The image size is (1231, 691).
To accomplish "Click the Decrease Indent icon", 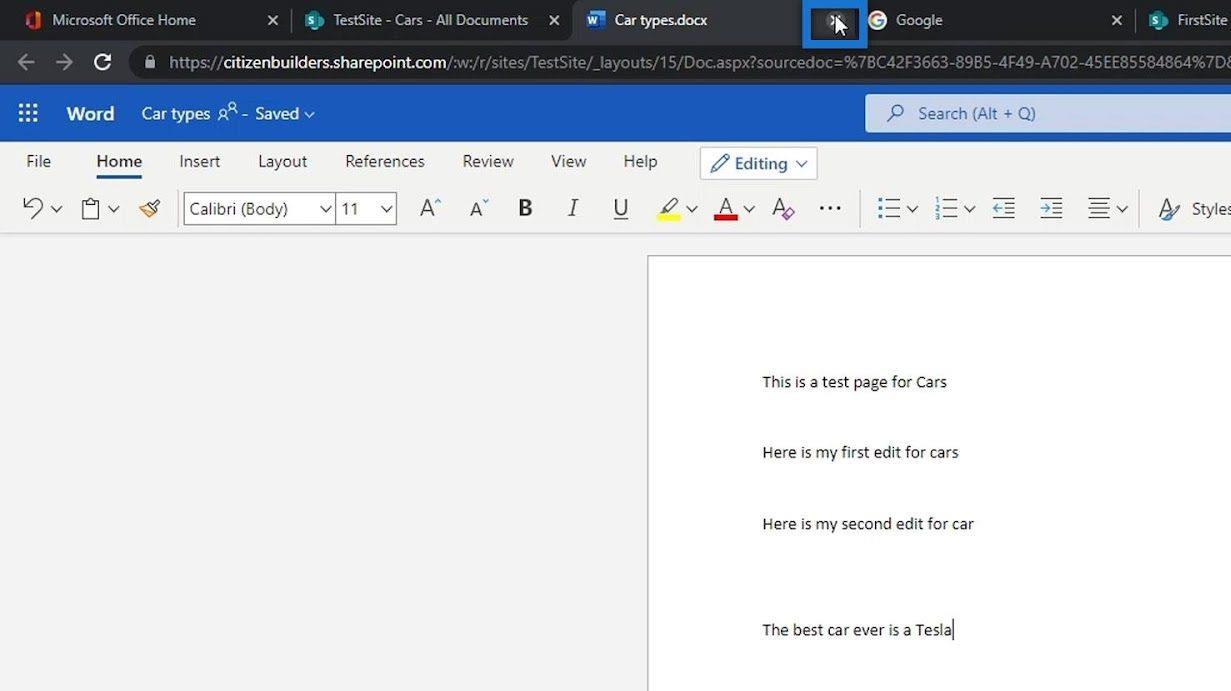I will (1004, 208).
